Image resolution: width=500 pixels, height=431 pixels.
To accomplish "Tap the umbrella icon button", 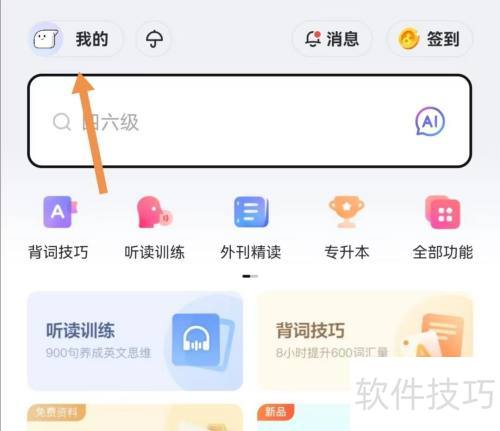I will (154, 39).
